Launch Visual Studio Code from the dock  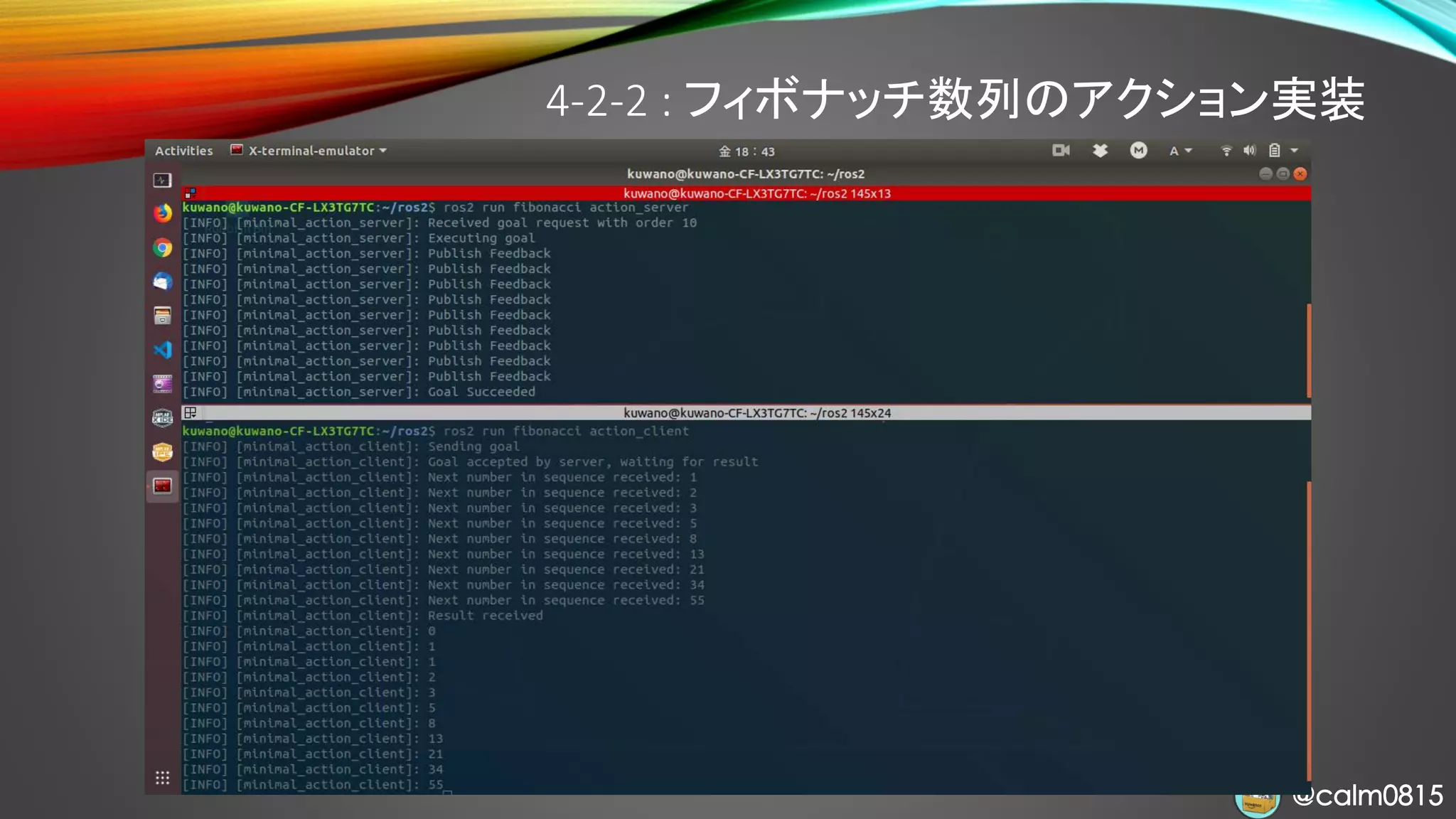coord(162,350)
